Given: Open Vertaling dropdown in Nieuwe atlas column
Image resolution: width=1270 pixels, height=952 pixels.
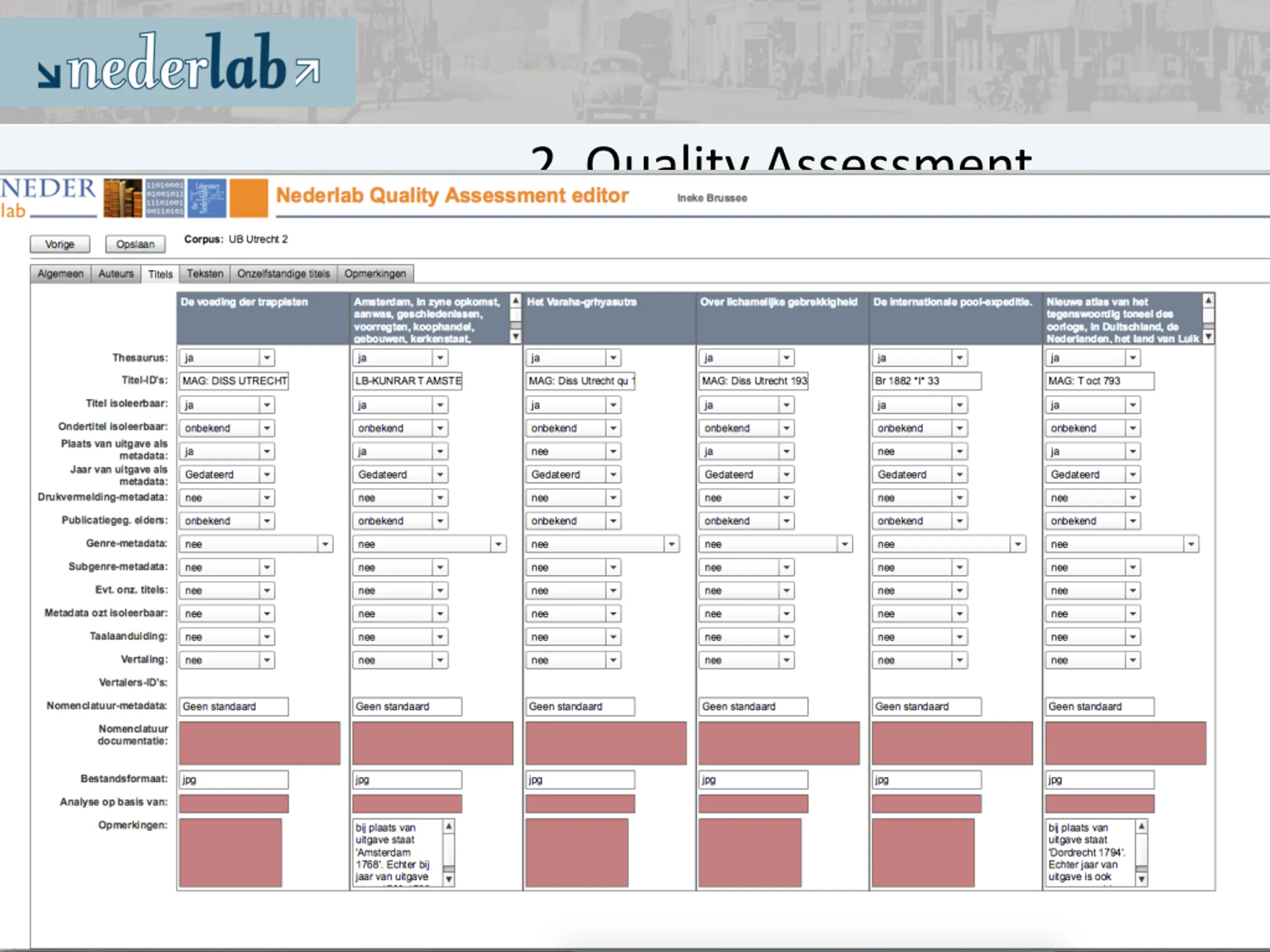Looking at the screenshot, I should (x=1093, y=660).
